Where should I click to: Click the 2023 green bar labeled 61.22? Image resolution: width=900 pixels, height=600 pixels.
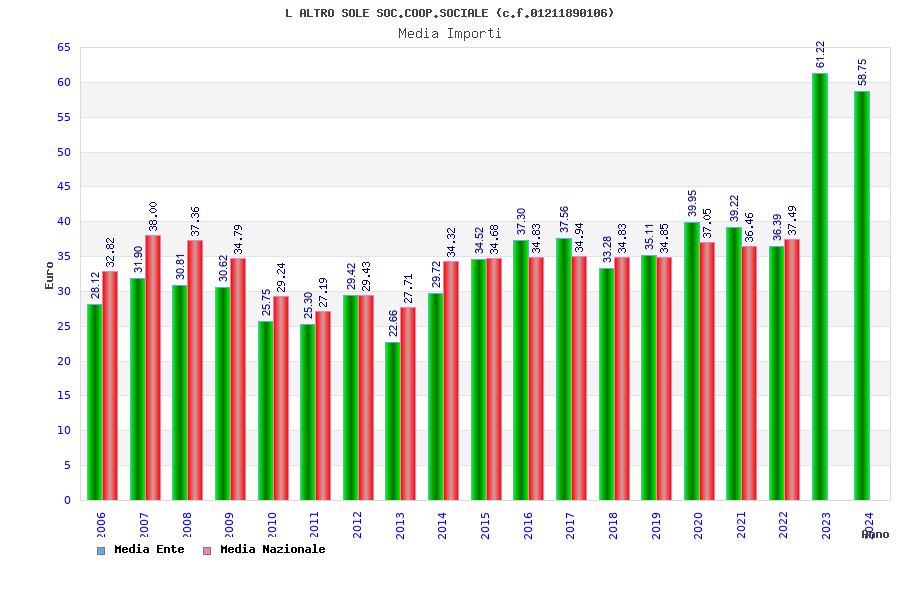(820, 287)
